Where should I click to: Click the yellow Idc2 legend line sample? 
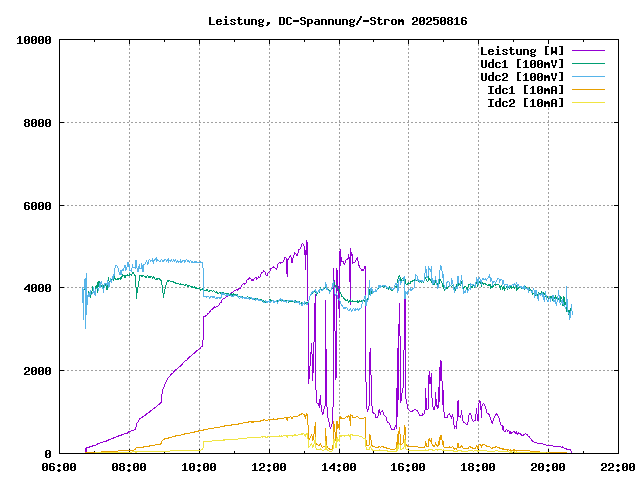[x=588, y=102]
